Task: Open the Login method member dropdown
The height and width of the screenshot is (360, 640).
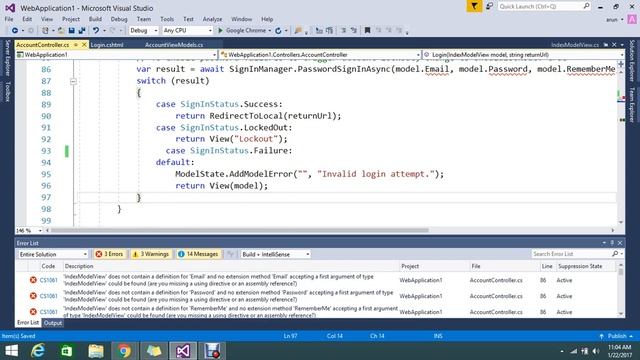Action: coord(524,55)
